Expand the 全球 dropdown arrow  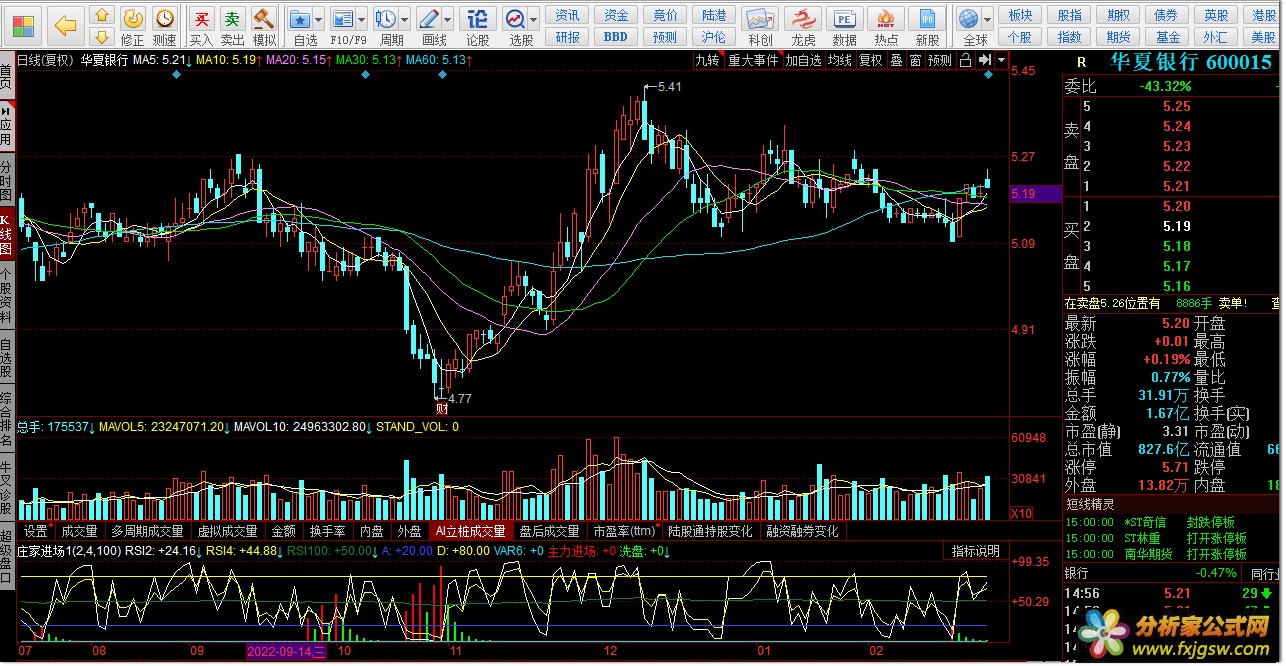[987, 19]
